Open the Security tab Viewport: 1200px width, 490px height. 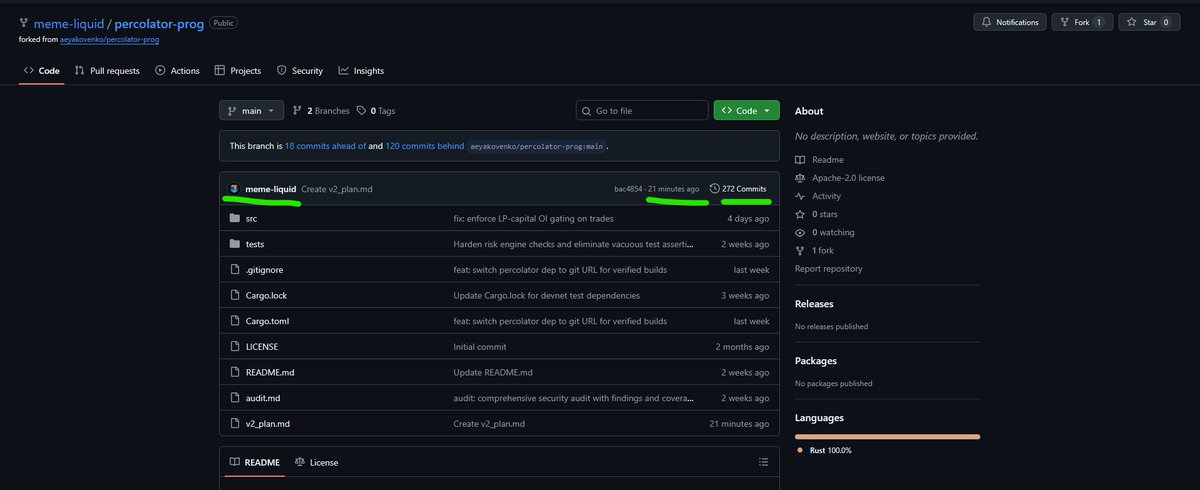(300, 71)
